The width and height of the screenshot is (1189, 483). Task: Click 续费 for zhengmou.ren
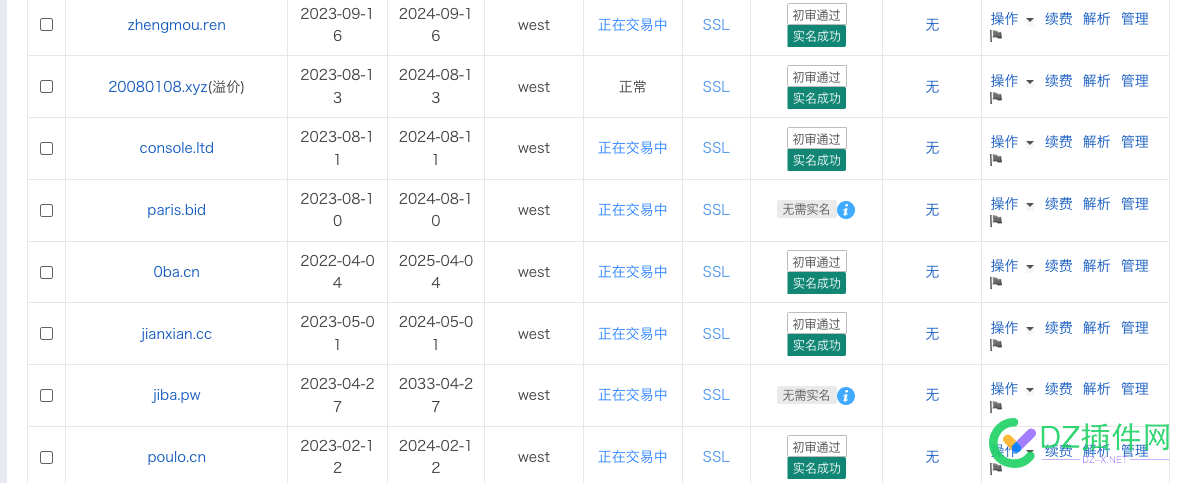pyautogui.click(x=1059, y=19)
